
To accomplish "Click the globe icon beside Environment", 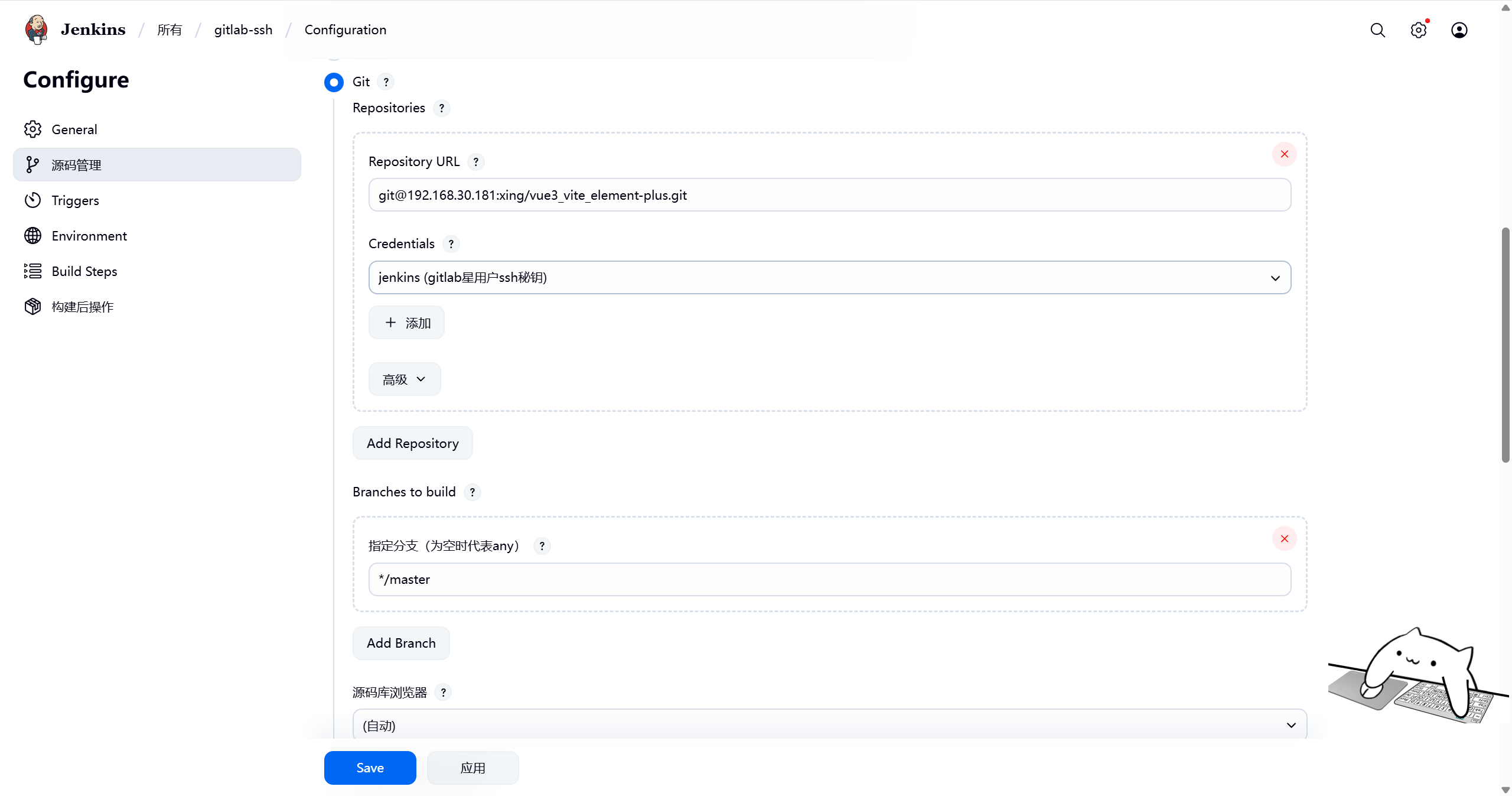I will click(33, 236).
